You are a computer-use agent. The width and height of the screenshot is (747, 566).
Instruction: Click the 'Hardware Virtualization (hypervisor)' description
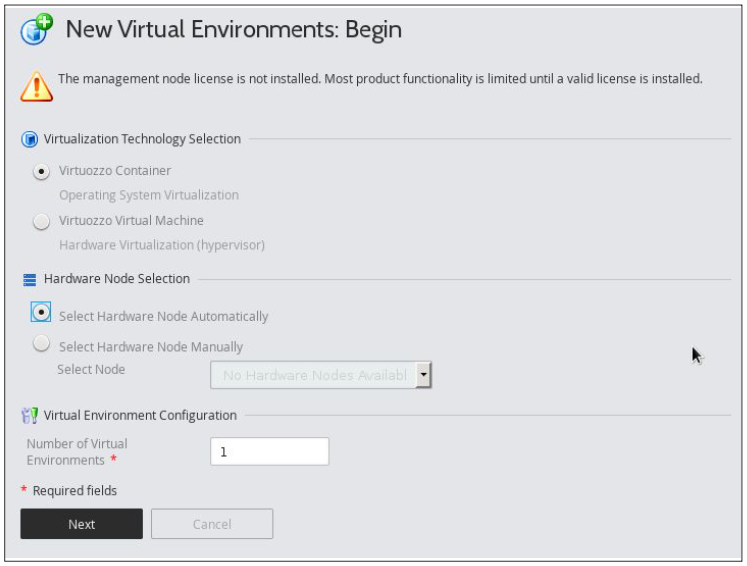[162, 245]
